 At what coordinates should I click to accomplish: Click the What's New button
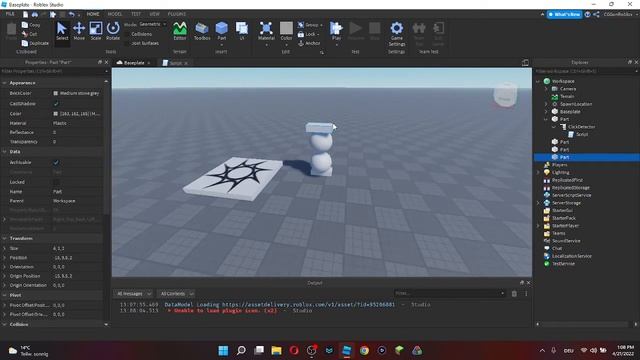pyautogui.click(x=564, y=14)
